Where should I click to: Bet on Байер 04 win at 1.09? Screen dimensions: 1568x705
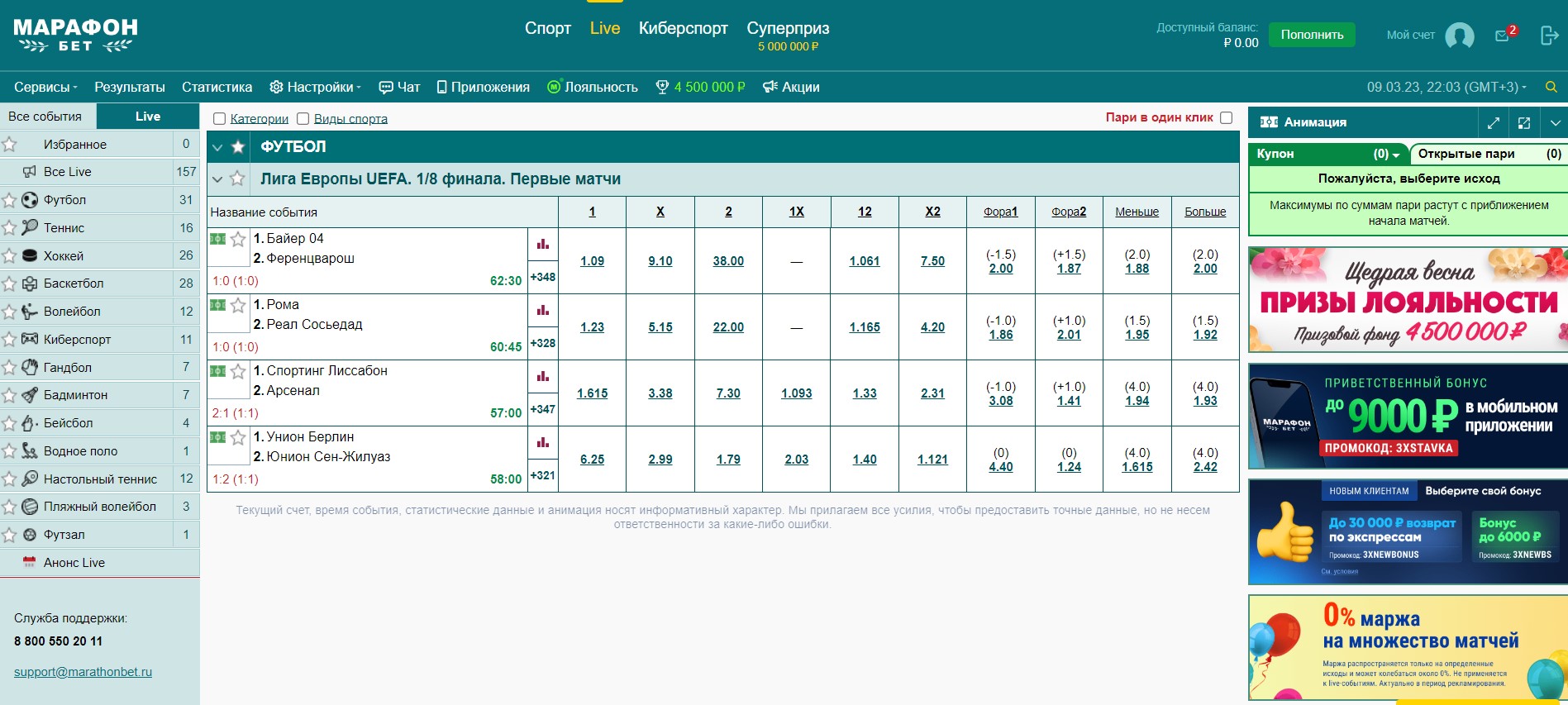[592, 261]
